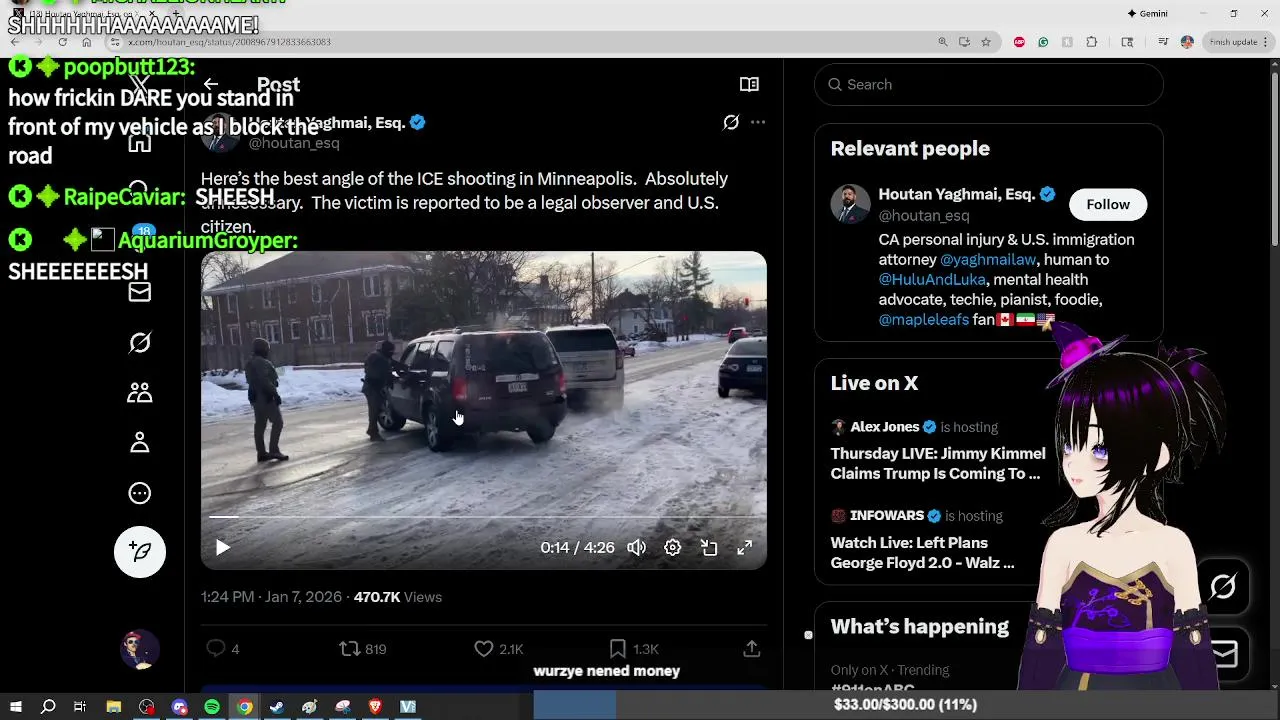The image size is (1280, 720).
Task: Open the Gemini button in Chrome
Action: pos(1147,13)
